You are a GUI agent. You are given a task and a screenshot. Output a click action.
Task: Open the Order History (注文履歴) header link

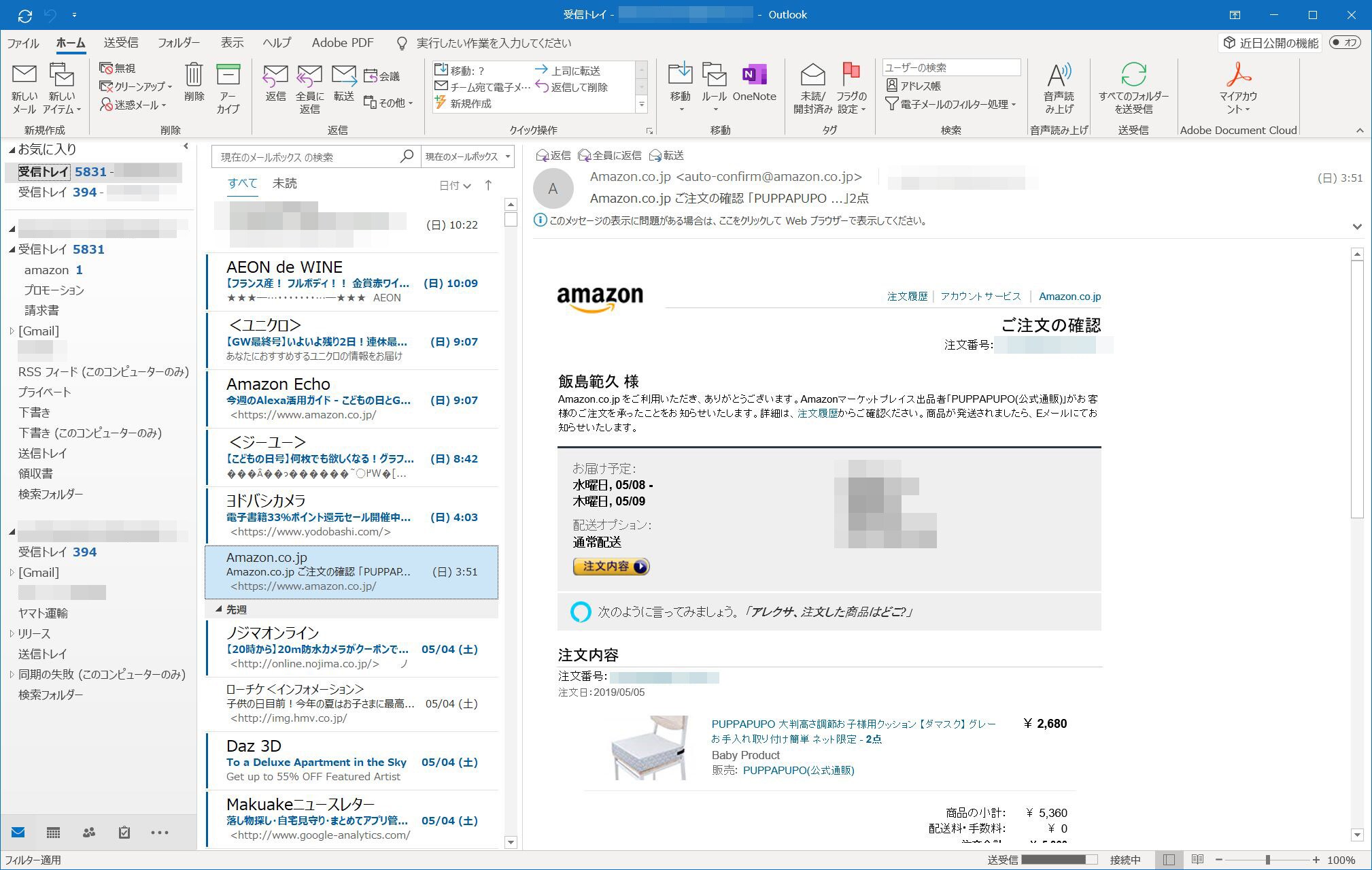[907, 296]
